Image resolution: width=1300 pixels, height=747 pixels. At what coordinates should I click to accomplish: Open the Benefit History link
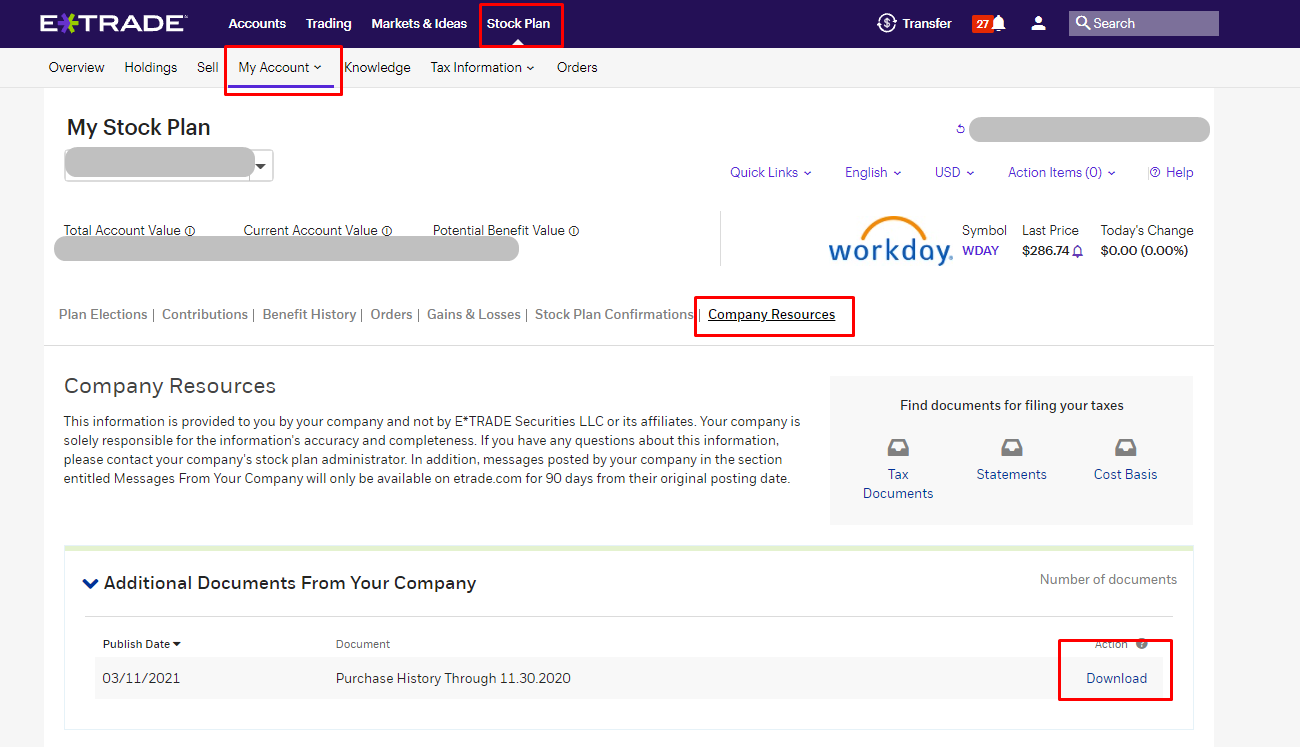point(309,314)
